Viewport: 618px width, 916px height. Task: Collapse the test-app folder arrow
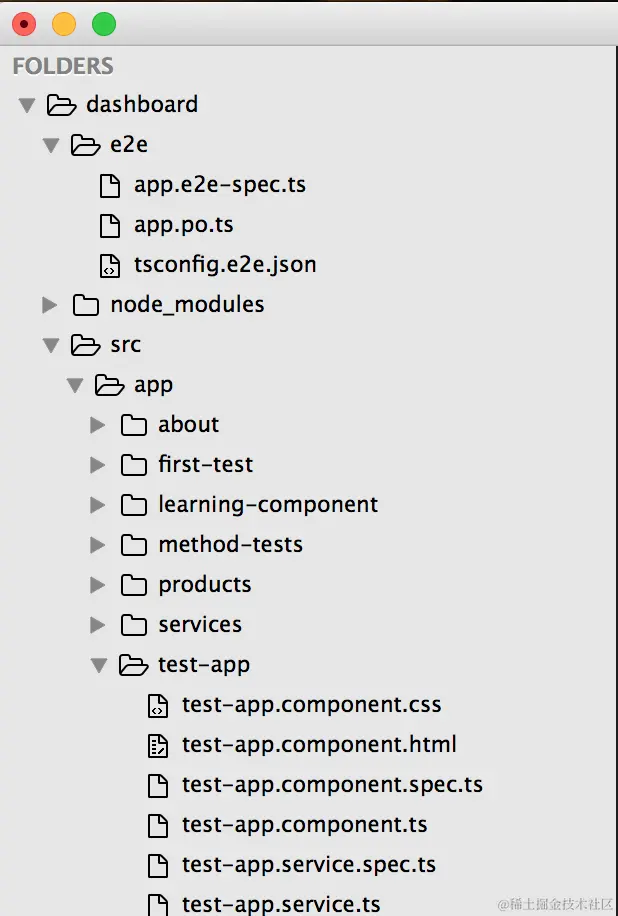coord(99,665)
